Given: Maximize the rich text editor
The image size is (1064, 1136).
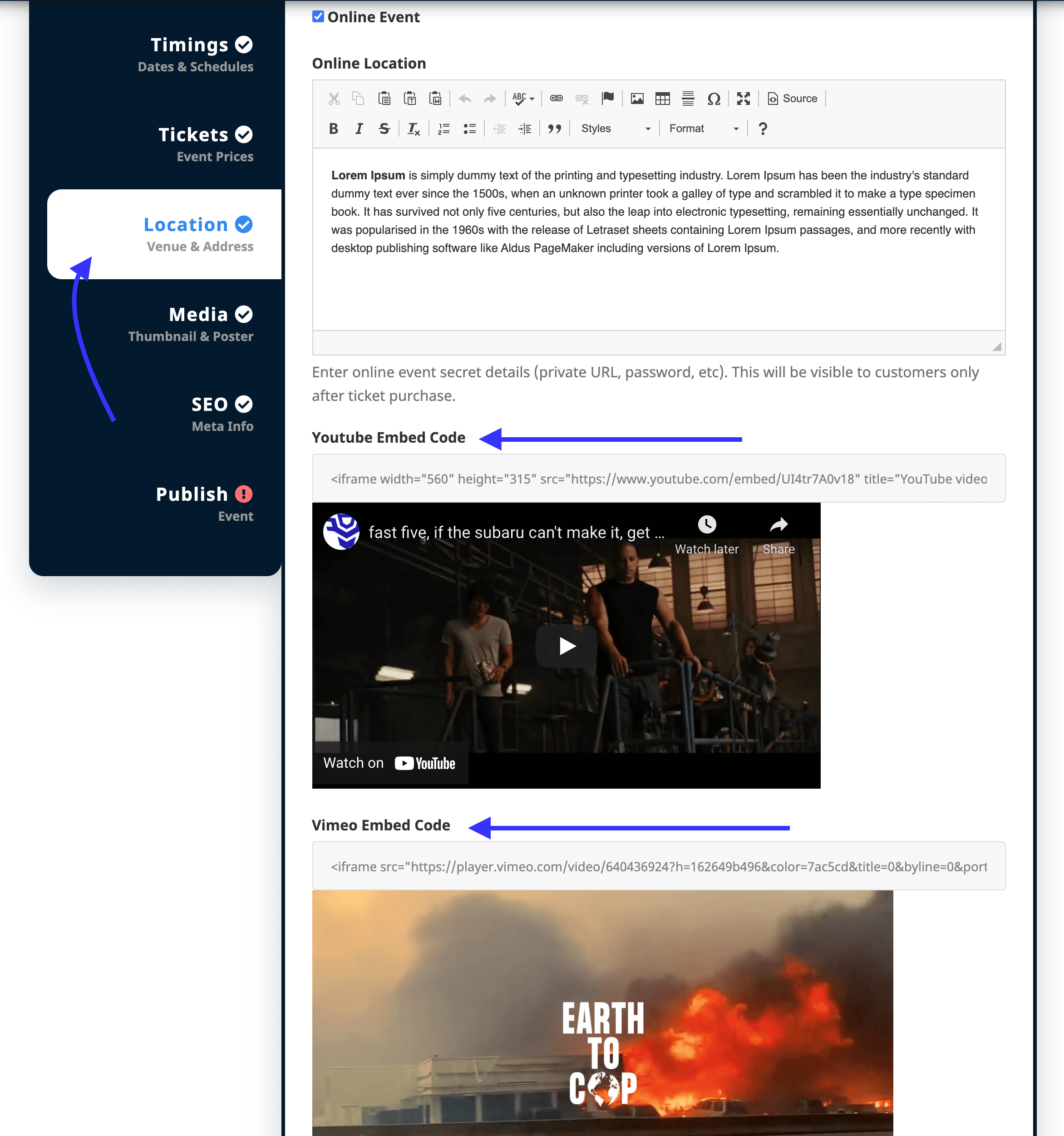Looking at the screenshot, I should coord(743,98).
